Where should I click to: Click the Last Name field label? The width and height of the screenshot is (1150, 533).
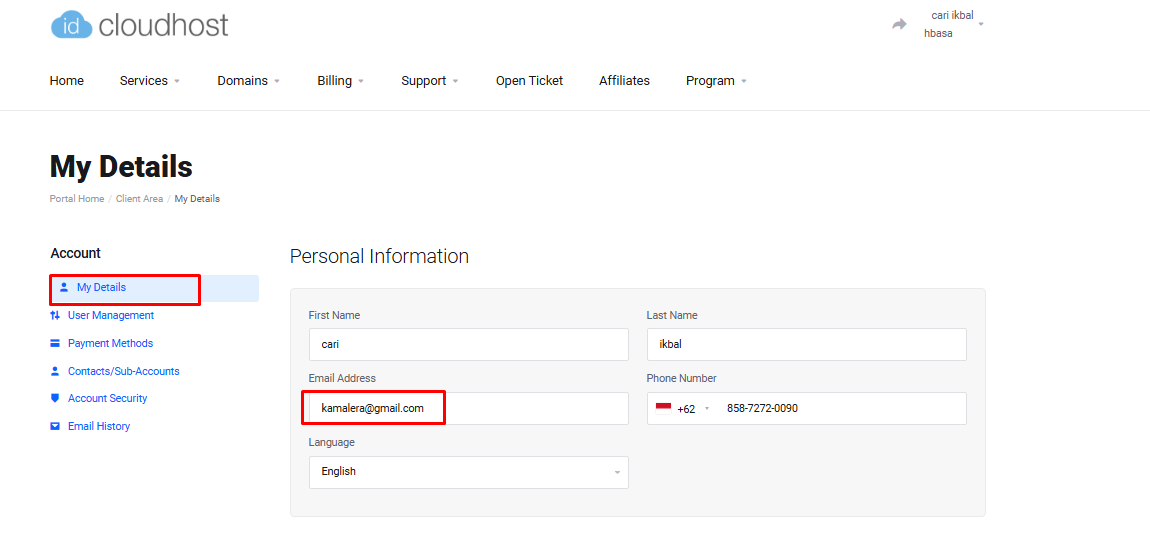point(672,315)
